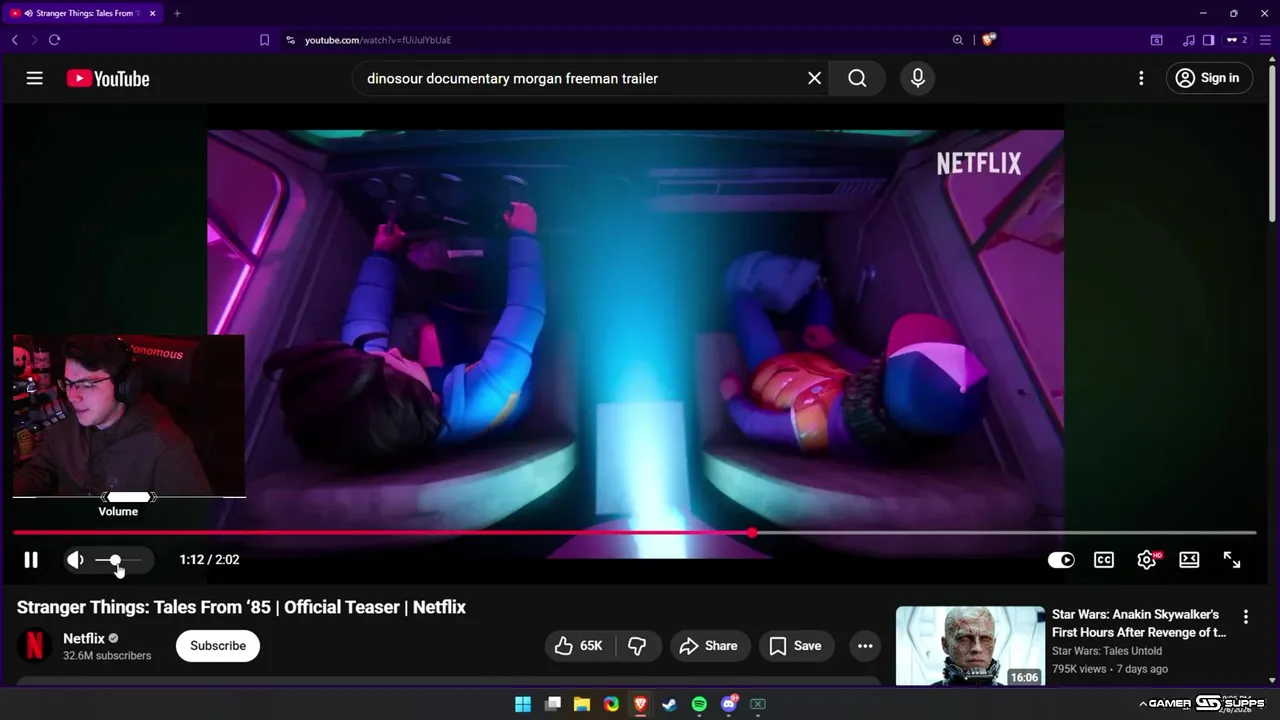Screen dimensions: 1280x720
Task: Save the video to a playlist
Action: coord(796,646)
